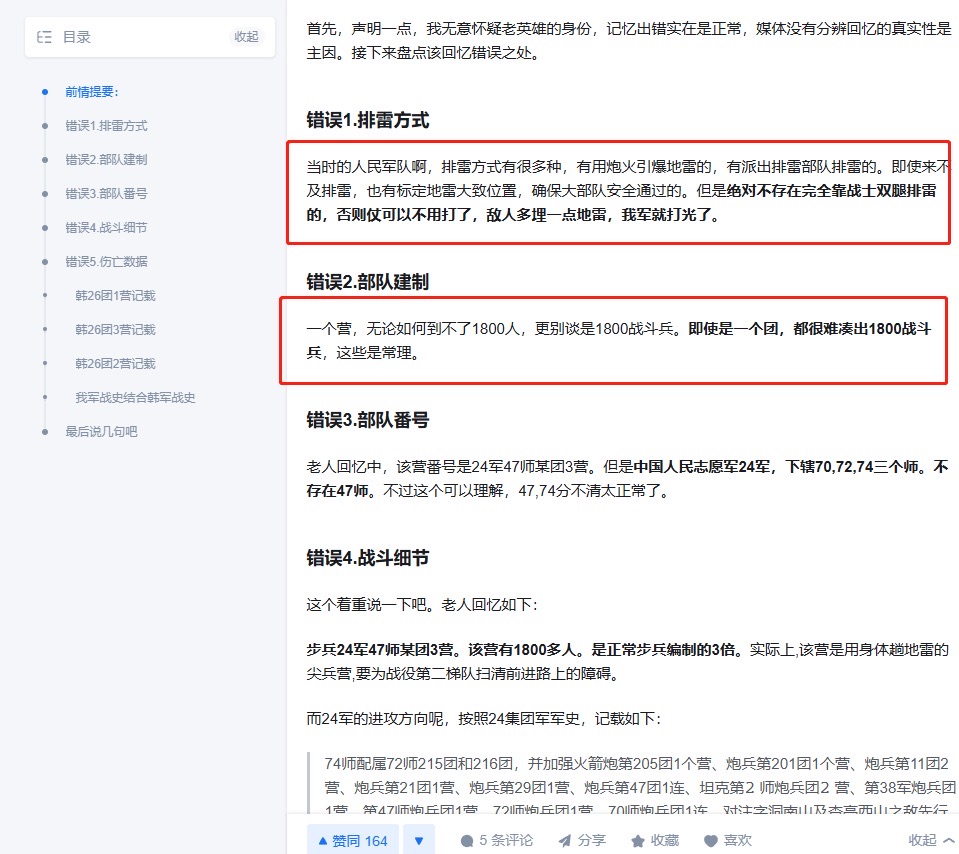The image size is (959, 854).
Task: Select 我军战史结合韩军战史 outline entry
Action: tap(135, 398)
